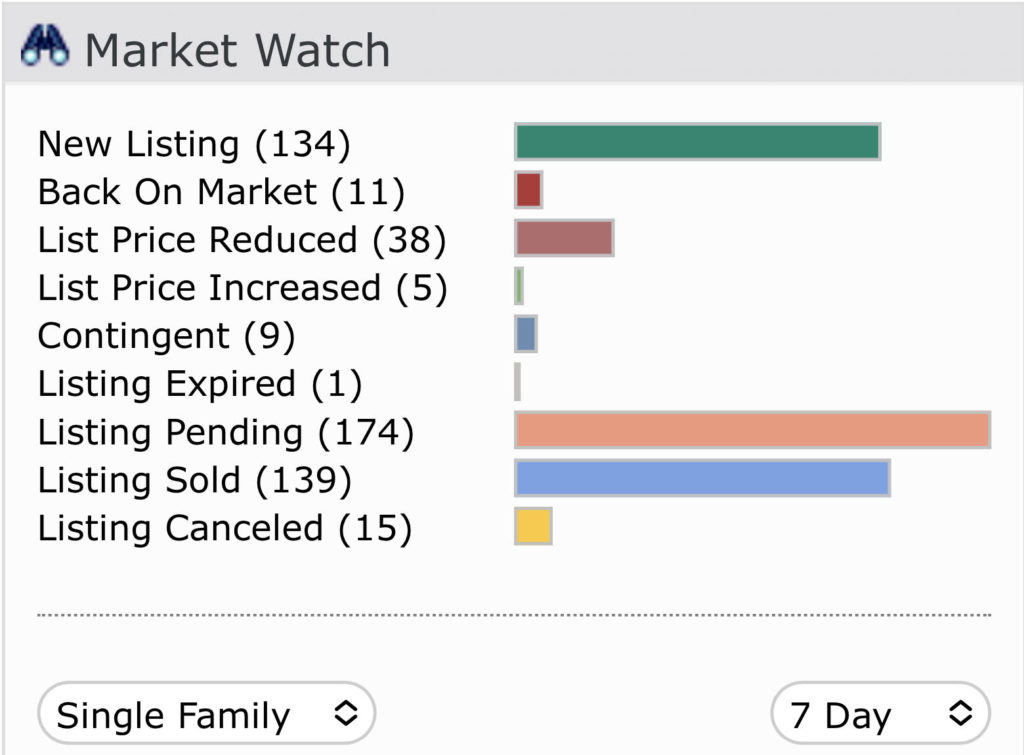
Task: View List Price Increased (5) listings
Action: point(242,288)
